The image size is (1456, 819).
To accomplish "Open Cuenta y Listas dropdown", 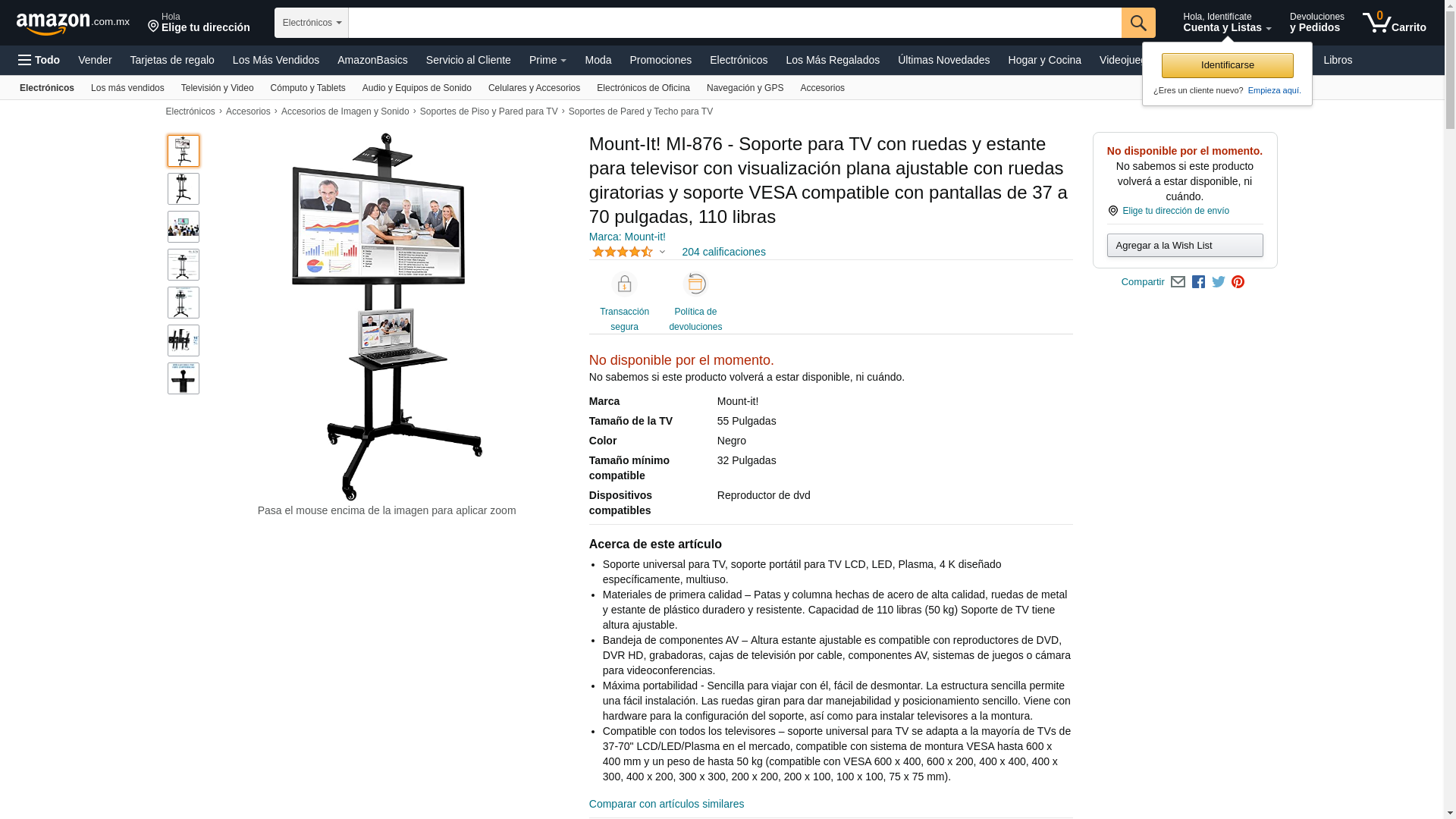I will coord(1227,23).
